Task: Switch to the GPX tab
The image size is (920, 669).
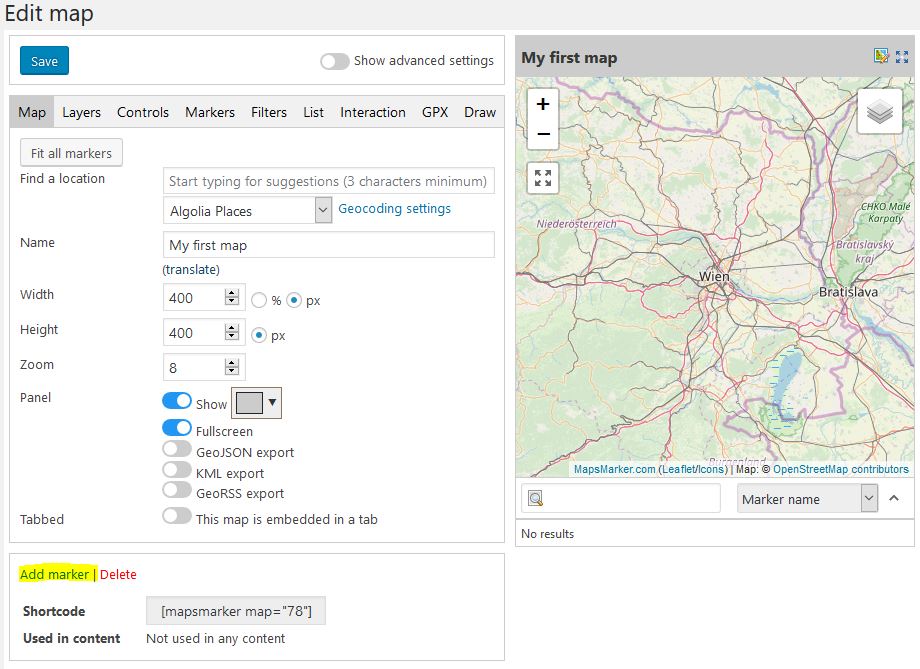Action: click(435, 112)
